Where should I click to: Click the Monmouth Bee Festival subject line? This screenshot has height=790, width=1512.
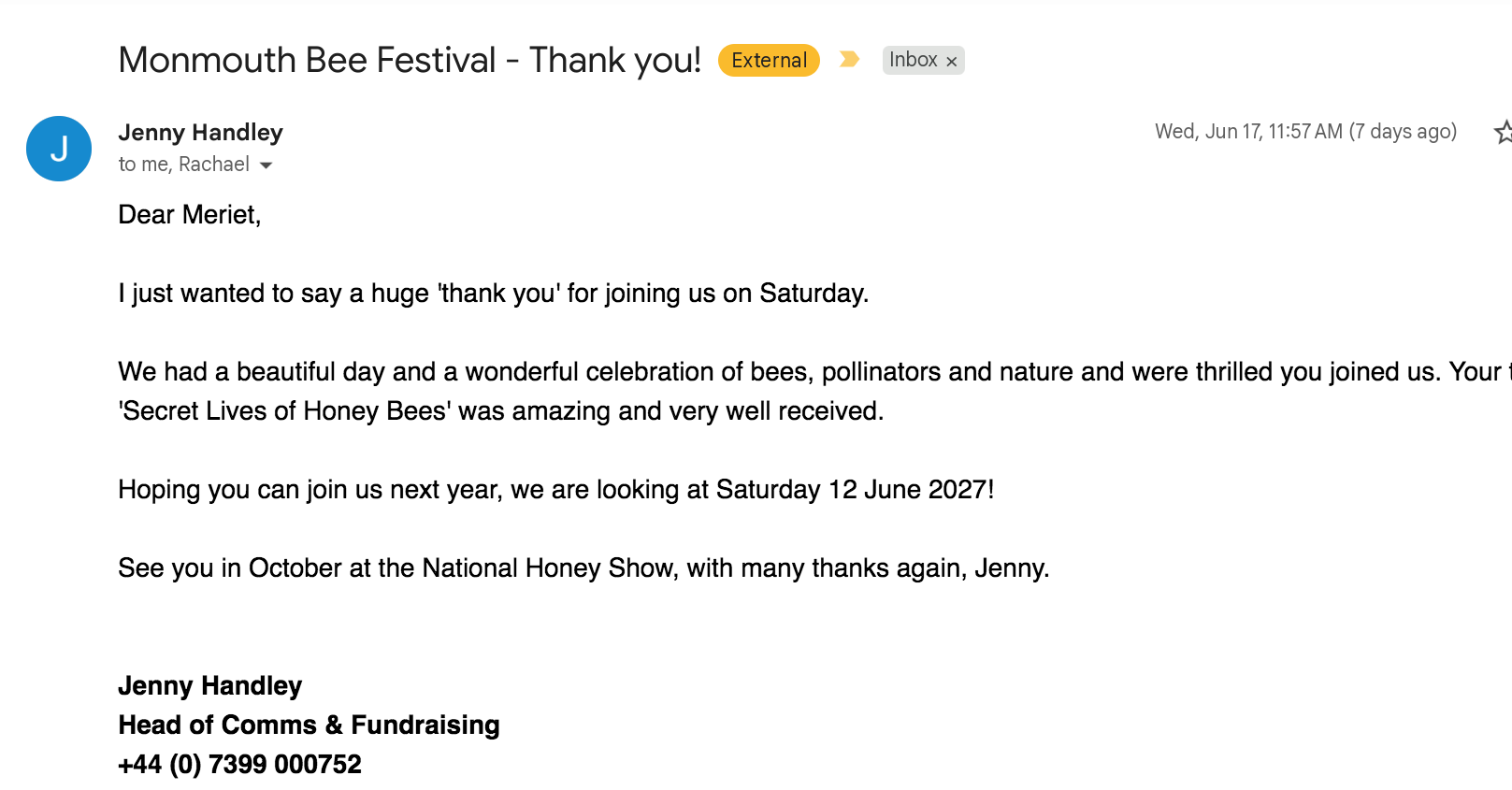pos(410,60)
